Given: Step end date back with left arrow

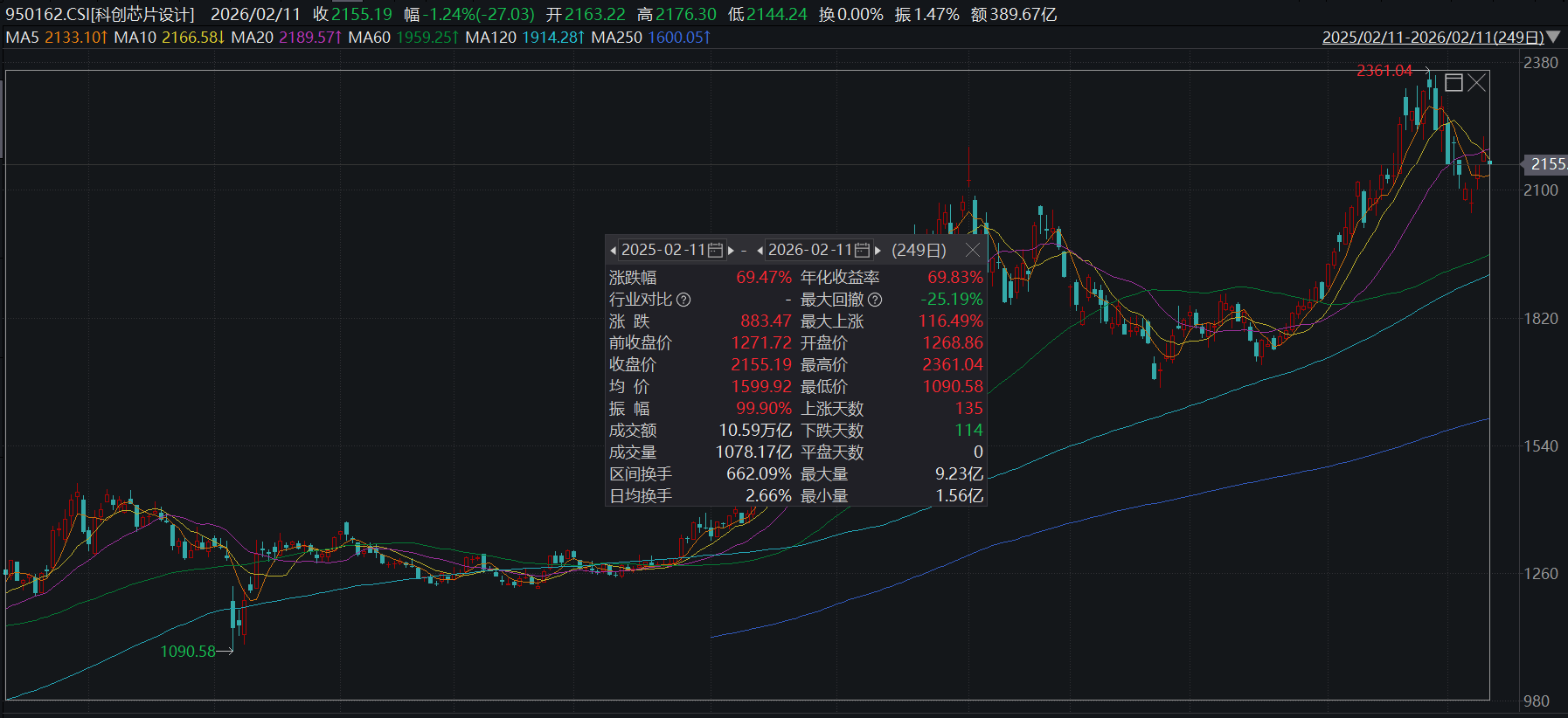Looking at the screenshot, I should (760, 251).
